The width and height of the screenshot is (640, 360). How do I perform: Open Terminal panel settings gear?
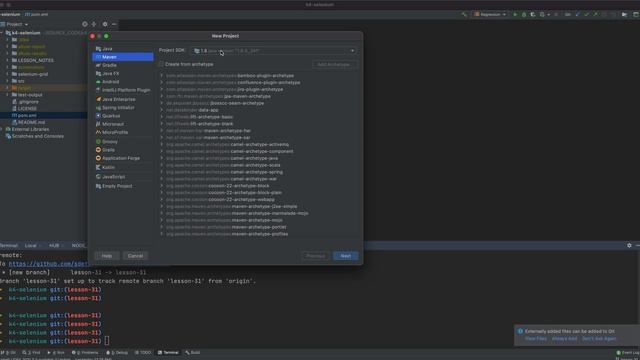pos(629,245)
